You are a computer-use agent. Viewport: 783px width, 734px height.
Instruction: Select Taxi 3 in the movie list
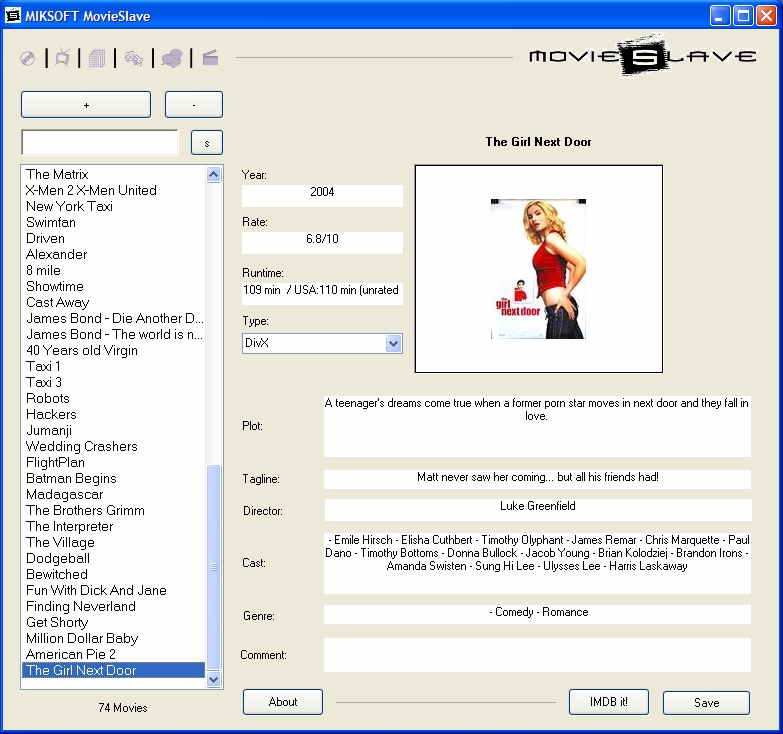coord(114,382)
